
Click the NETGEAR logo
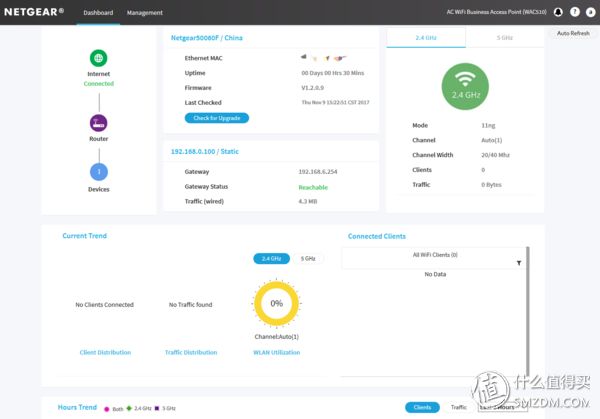coord(34,12)
